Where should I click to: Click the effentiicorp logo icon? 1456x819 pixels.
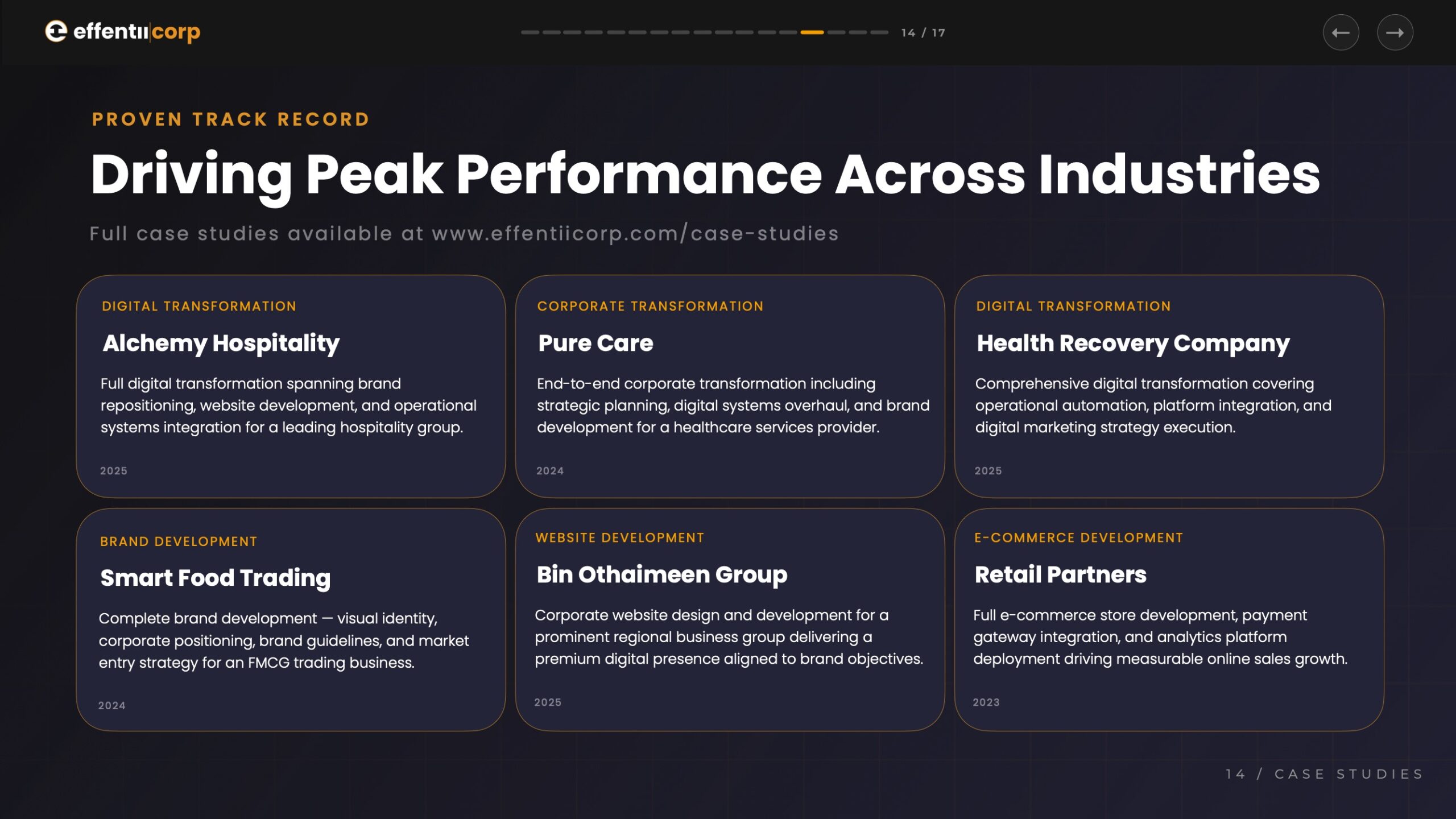click(56, 31)
